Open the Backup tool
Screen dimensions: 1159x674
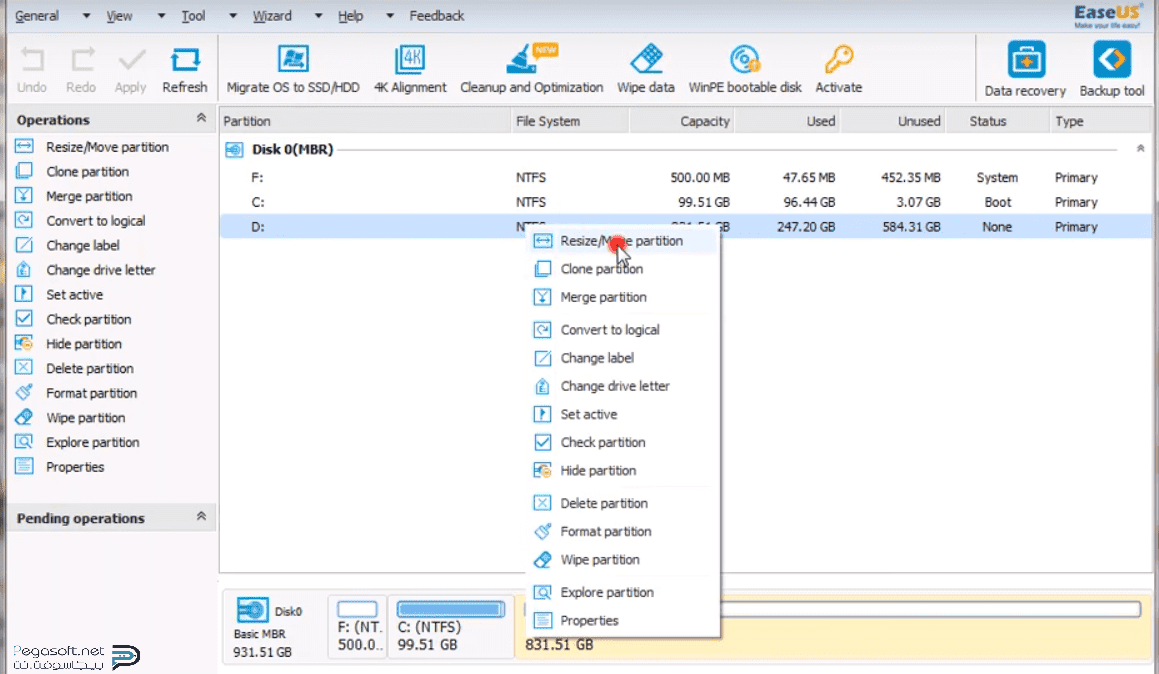tap(1112, 70)
